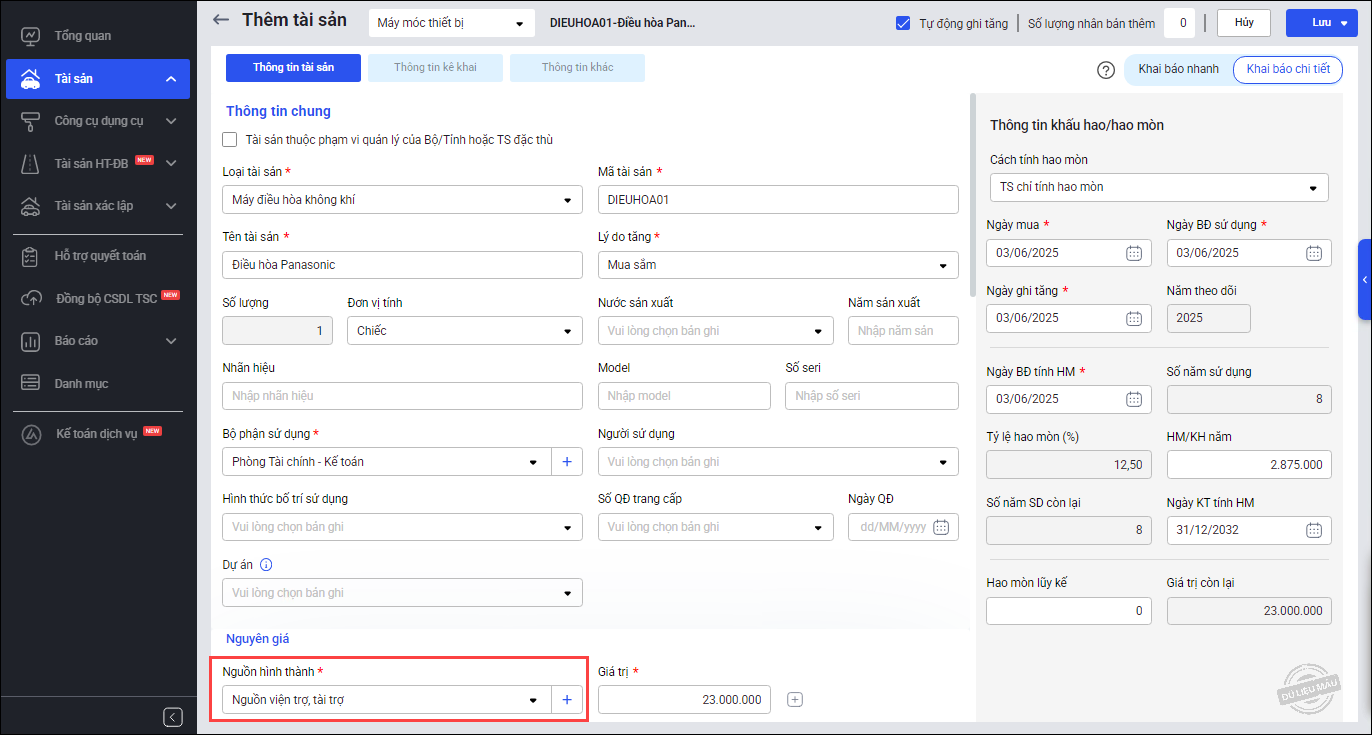The image size is (1372, 735).
Task: Collapse the Tài sản sidebar menu chevron
Action: [171, 79]
